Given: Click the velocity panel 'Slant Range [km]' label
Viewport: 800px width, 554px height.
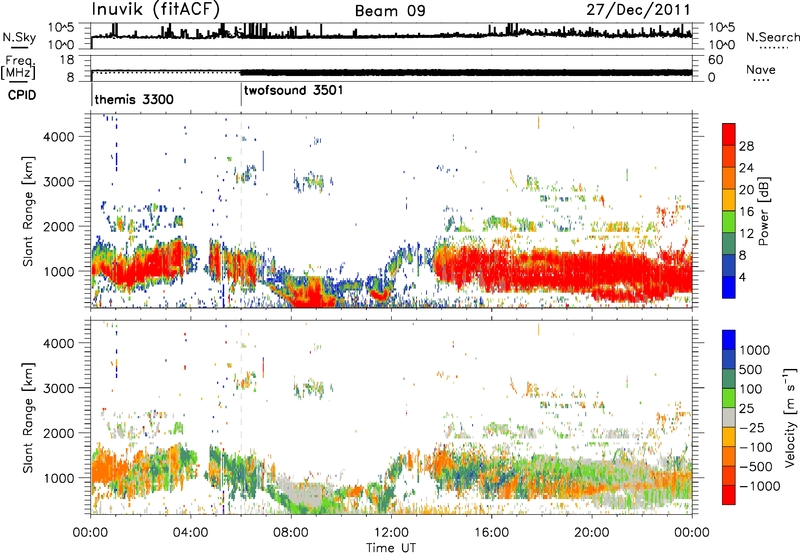Looking at the screenshot, I should [x=28, y=417].
